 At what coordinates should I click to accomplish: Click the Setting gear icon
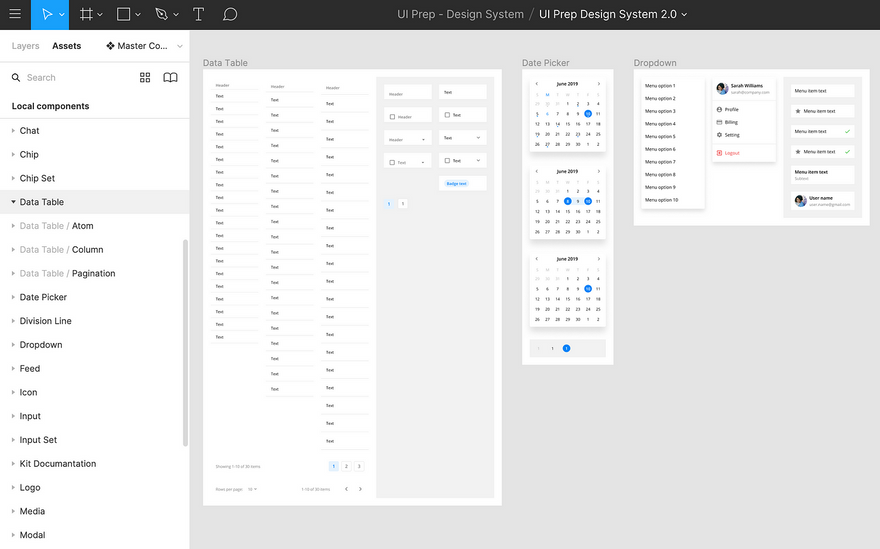pos(719,135)
